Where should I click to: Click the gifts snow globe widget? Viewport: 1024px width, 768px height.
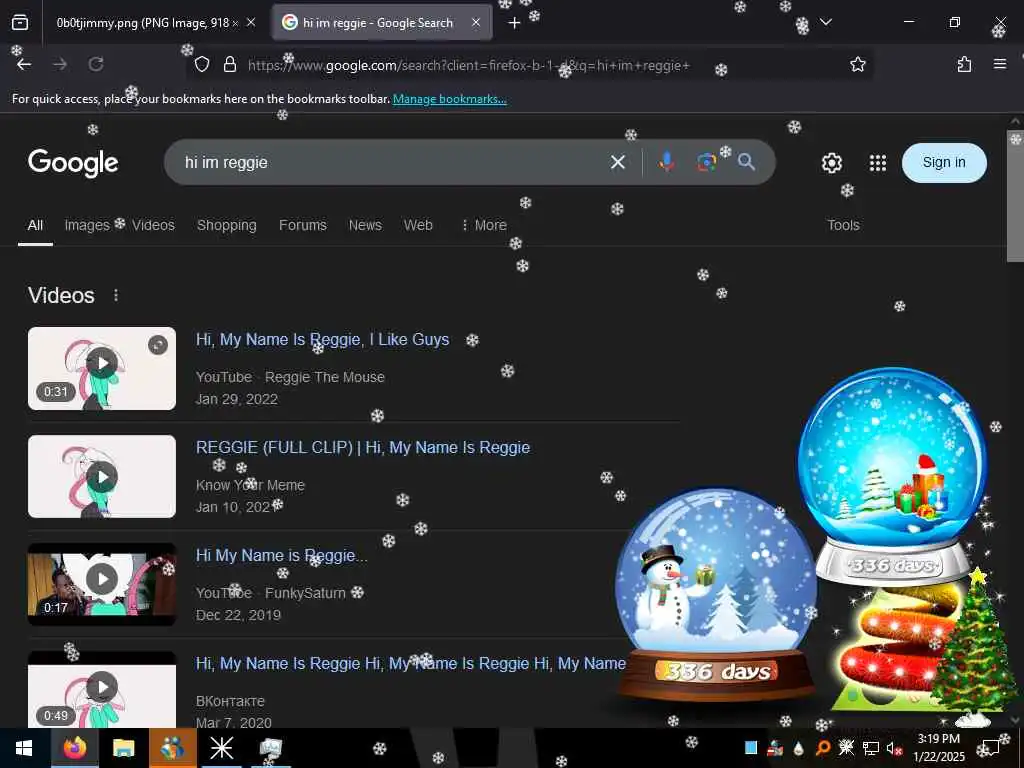[x=892, y=475]
